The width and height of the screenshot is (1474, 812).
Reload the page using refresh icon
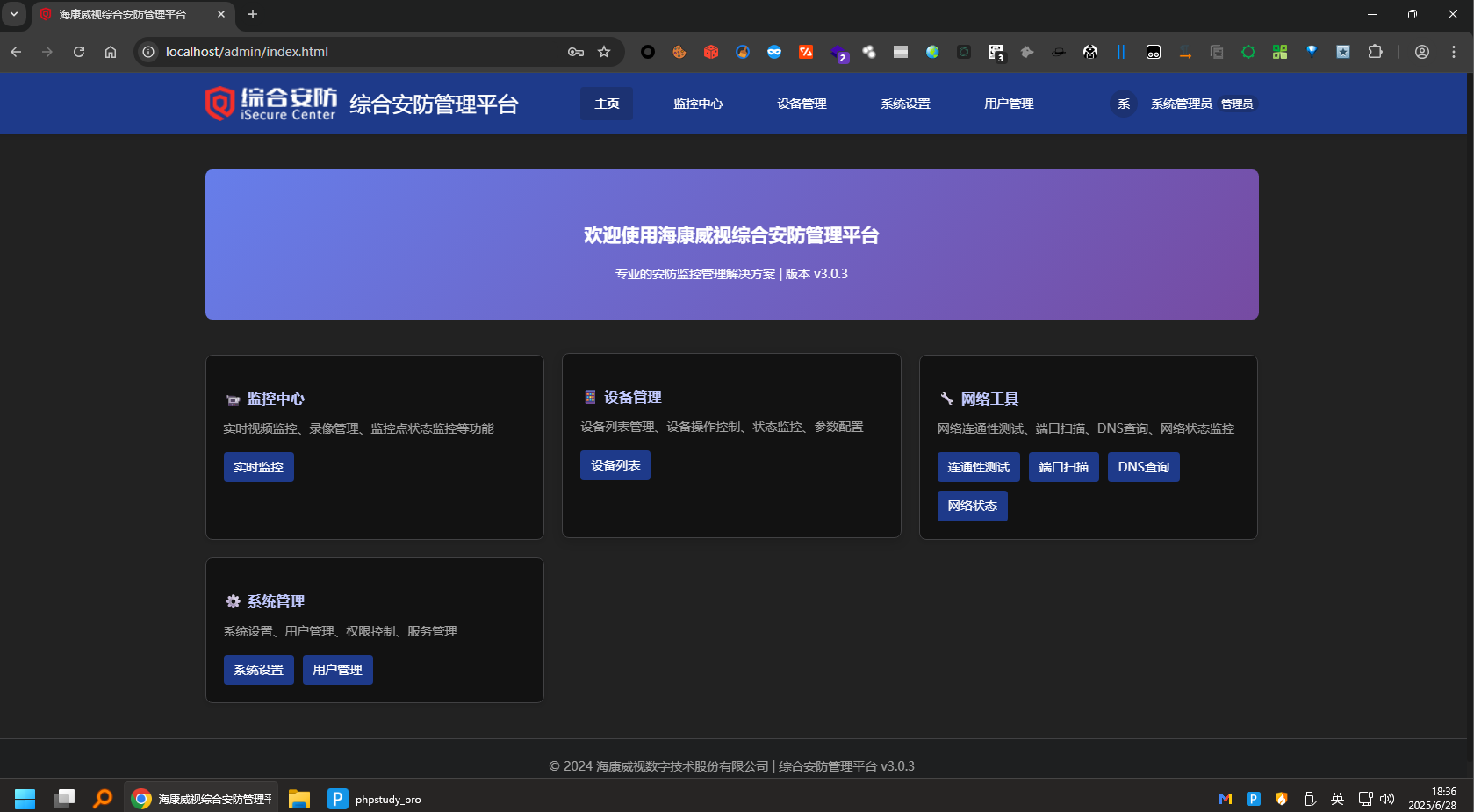[79, 52]
